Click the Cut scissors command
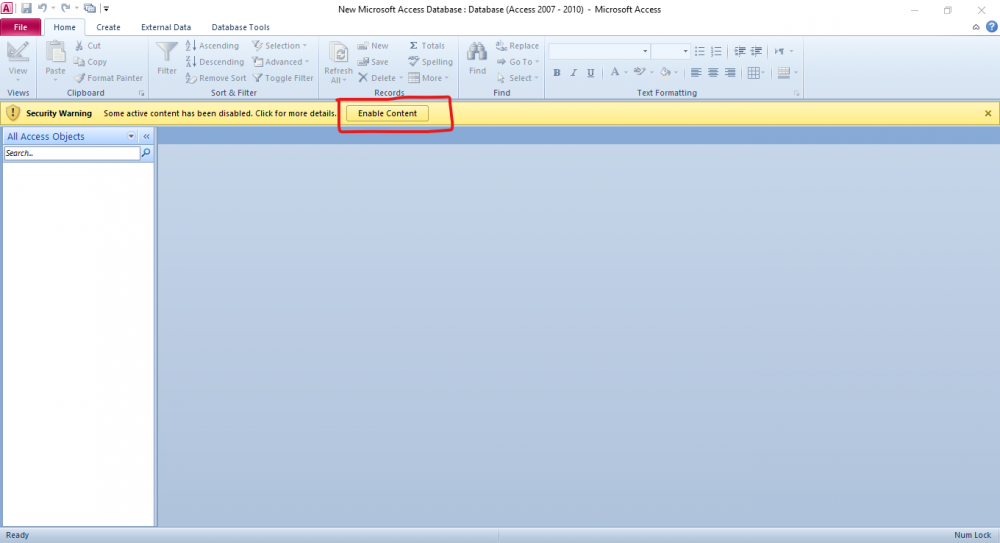Image resolution: width=1000 pixels, height=543 pixels. [88, 46]
